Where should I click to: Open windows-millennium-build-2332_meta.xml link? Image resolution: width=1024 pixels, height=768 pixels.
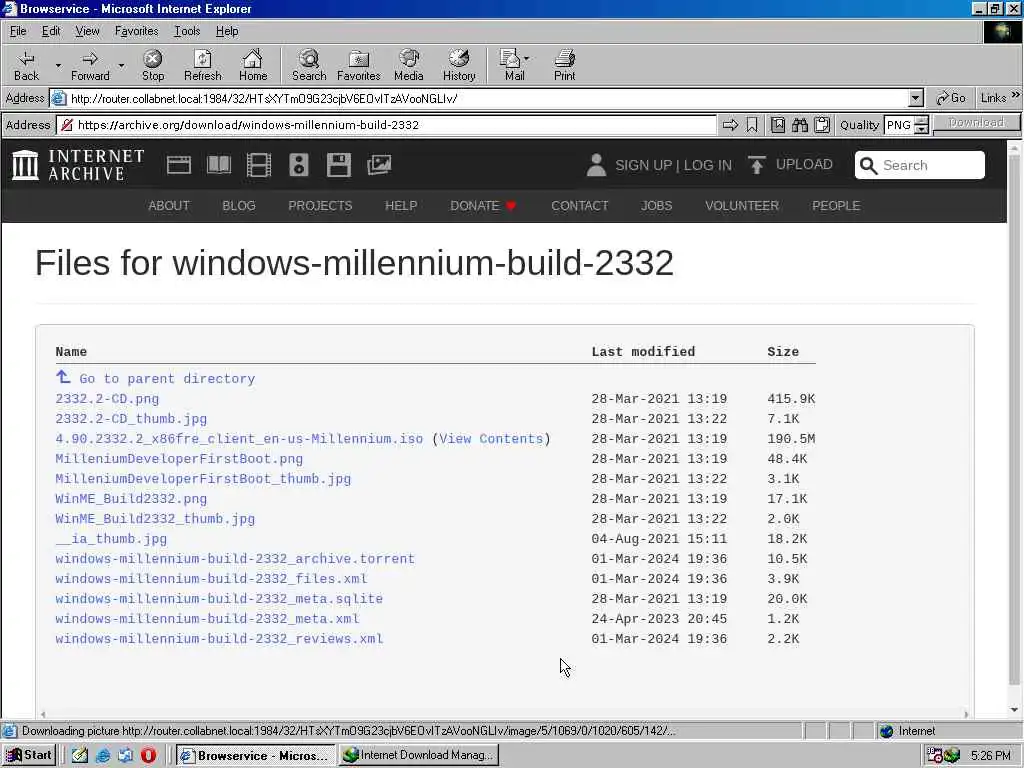(207, 619)
